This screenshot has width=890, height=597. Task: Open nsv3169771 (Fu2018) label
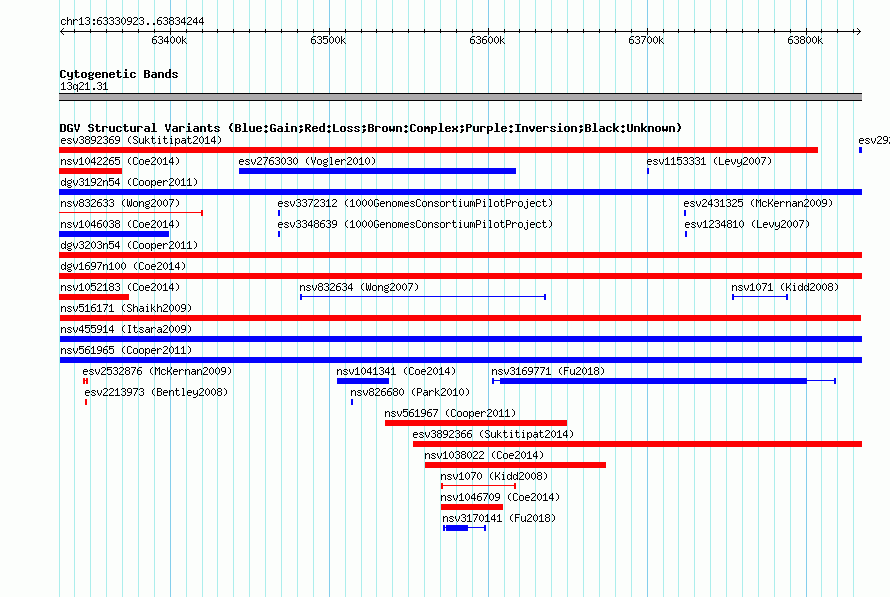[x=548, y=371]
